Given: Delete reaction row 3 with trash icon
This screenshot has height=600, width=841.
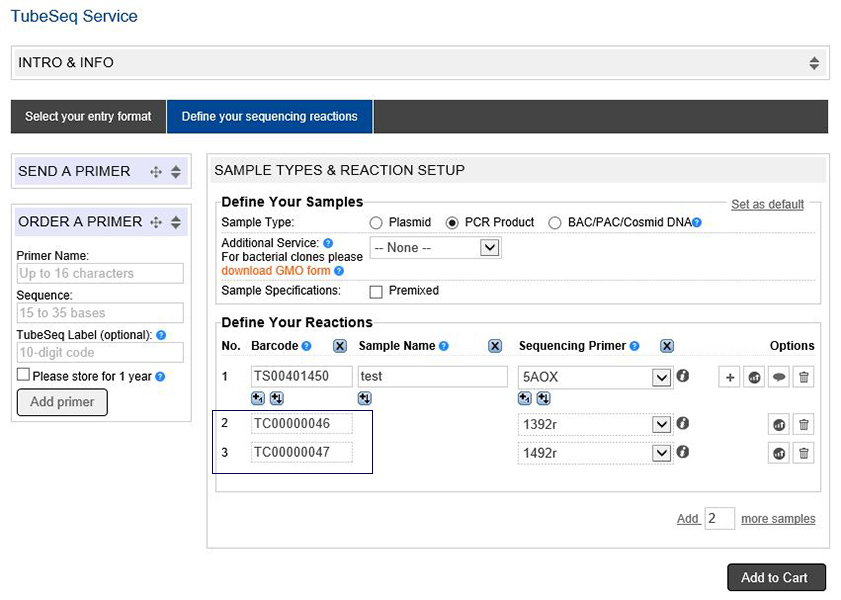Looking at the screenshot, I should pos(803,453).
